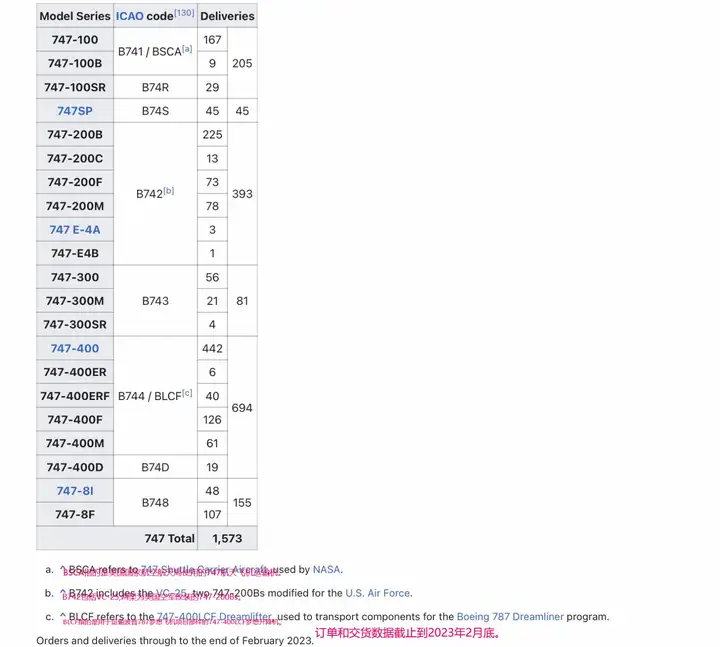The width and height of the screenshot is (720, 647).
Task: Select the 747-300M row label
Action: point(75,301)
